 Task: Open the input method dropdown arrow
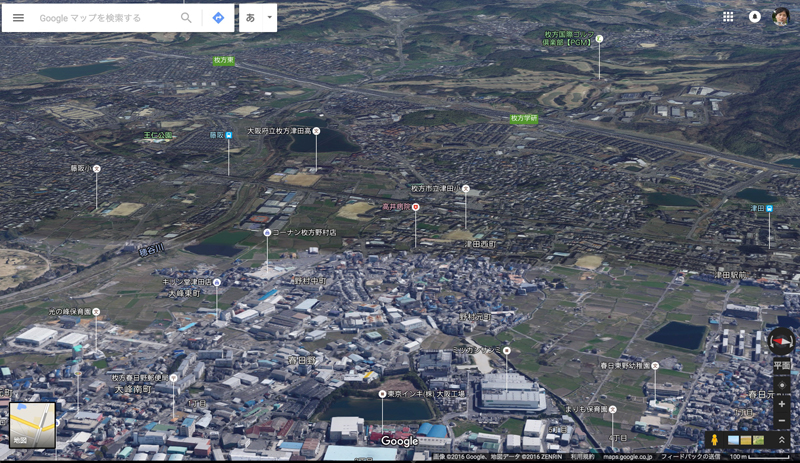269,18
